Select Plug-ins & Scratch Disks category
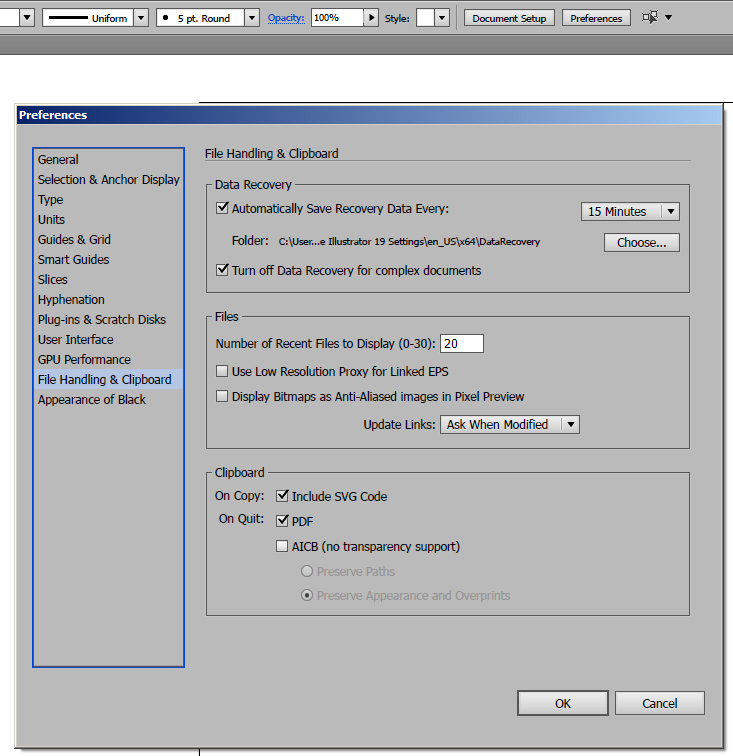The image size is (733, 756). pos(108,319)
